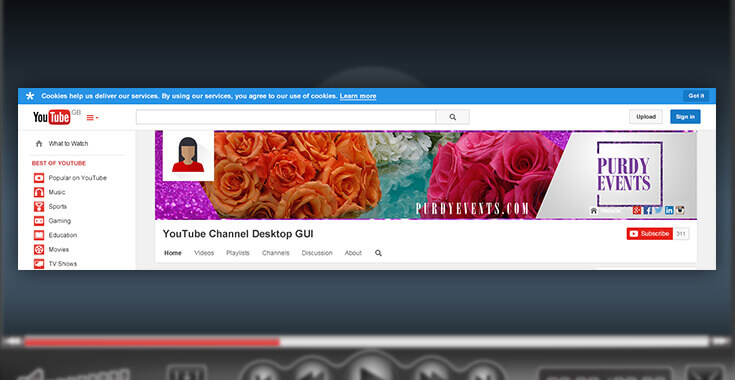The image size is (735, 380).
Task: Run search with the magnifier button
Action: pos(452,117)
